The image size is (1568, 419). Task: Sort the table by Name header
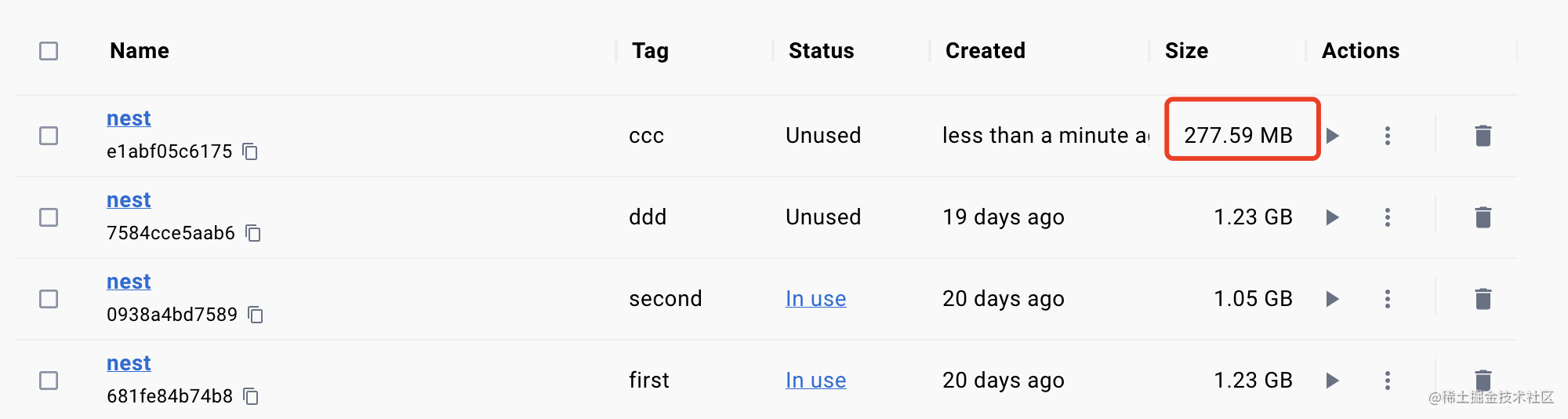tap(140, 51)
